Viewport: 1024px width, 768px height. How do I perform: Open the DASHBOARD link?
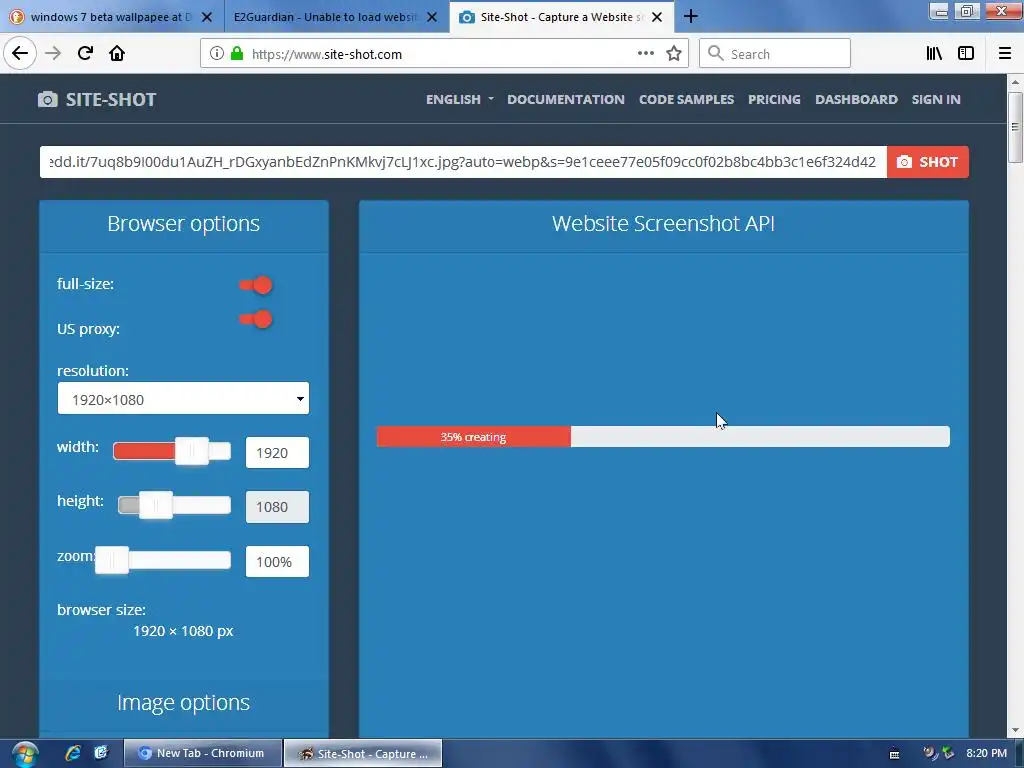[856, 99]
